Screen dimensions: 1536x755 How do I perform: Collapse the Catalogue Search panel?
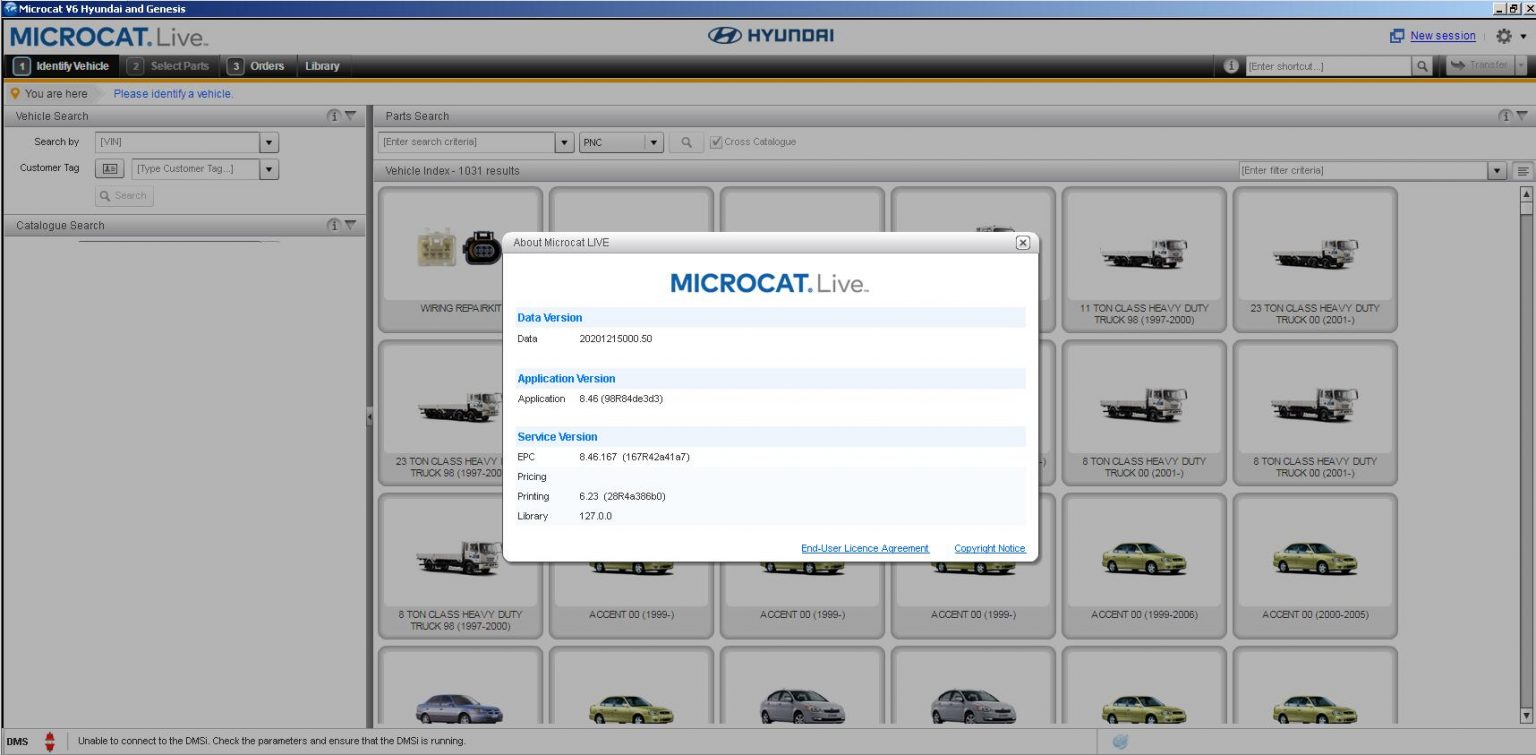349,224
